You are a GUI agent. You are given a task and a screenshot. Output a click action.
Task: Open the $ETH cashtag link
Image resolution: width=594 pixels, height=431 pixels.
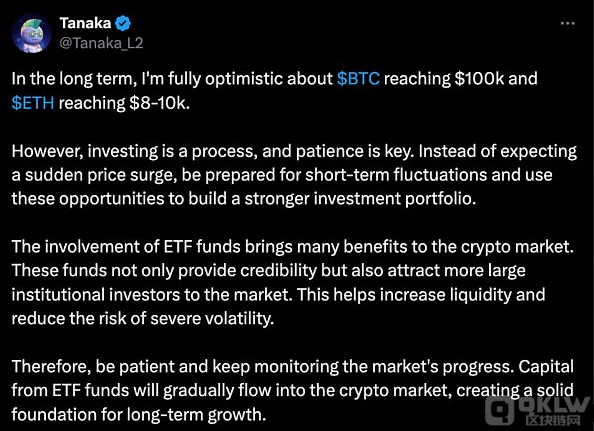pyautogui.click(x=33, y=103)
